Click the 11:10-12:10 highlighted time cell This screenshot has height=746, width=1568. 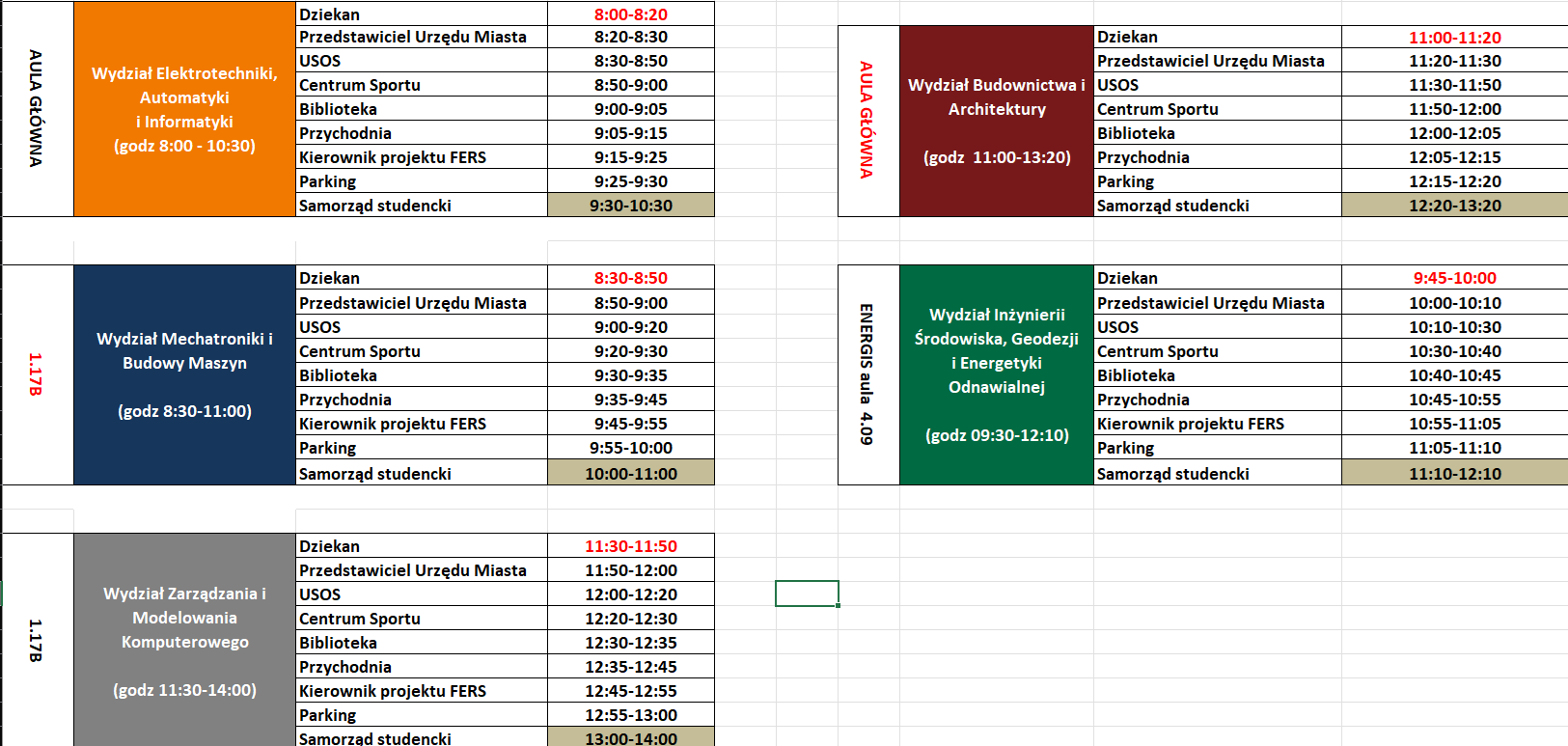pos(1455,473)
